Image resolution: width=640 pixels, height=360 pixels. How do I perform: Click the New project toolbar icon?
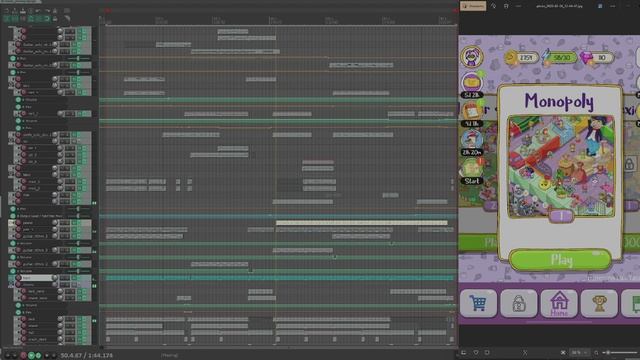[6, 11]
